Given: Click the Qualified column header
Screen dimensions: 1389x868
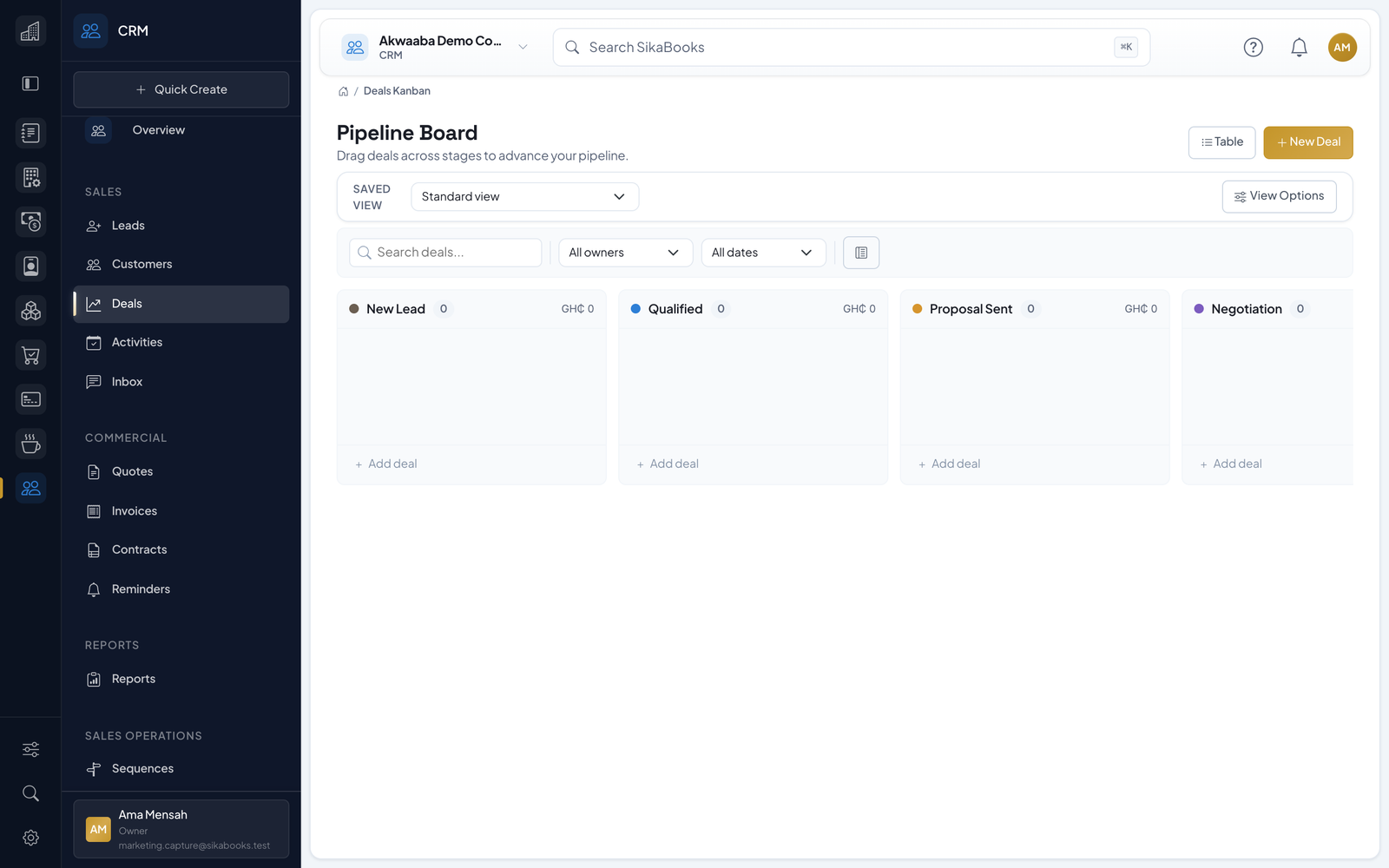Looking at the screenshot, I should (x=754, y=309).
